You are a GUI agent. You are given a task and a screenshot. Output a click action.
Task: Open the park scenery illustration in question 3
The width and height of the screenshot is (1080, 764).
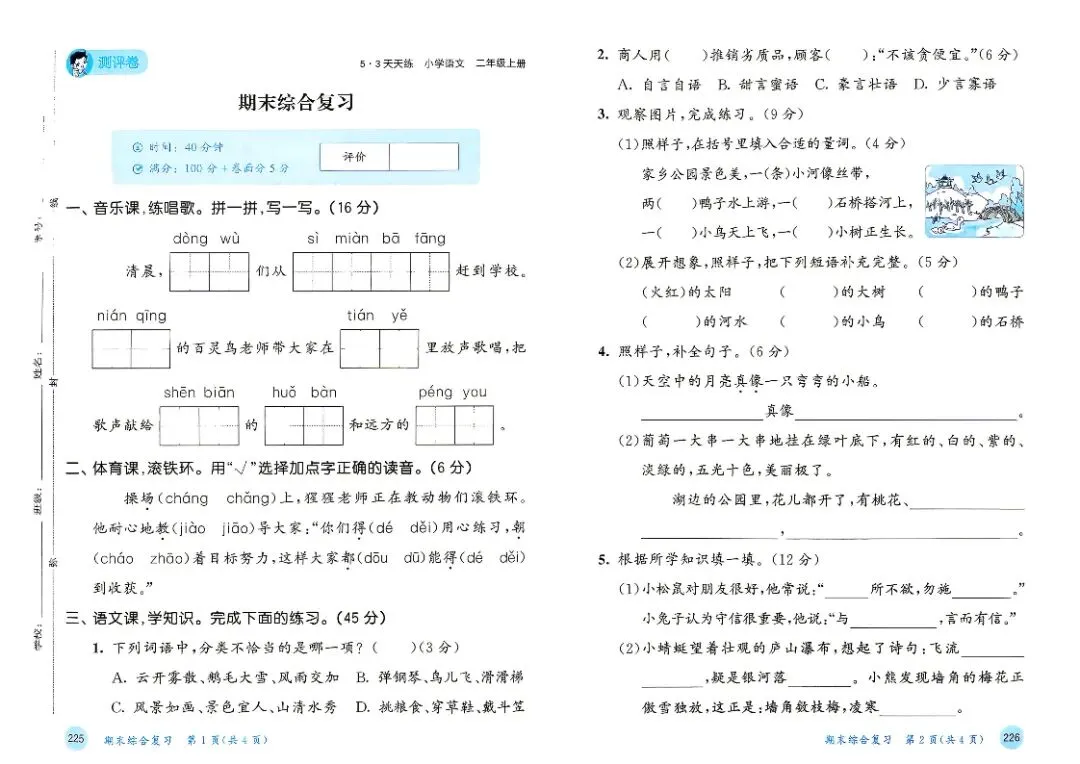click(974, 202)
